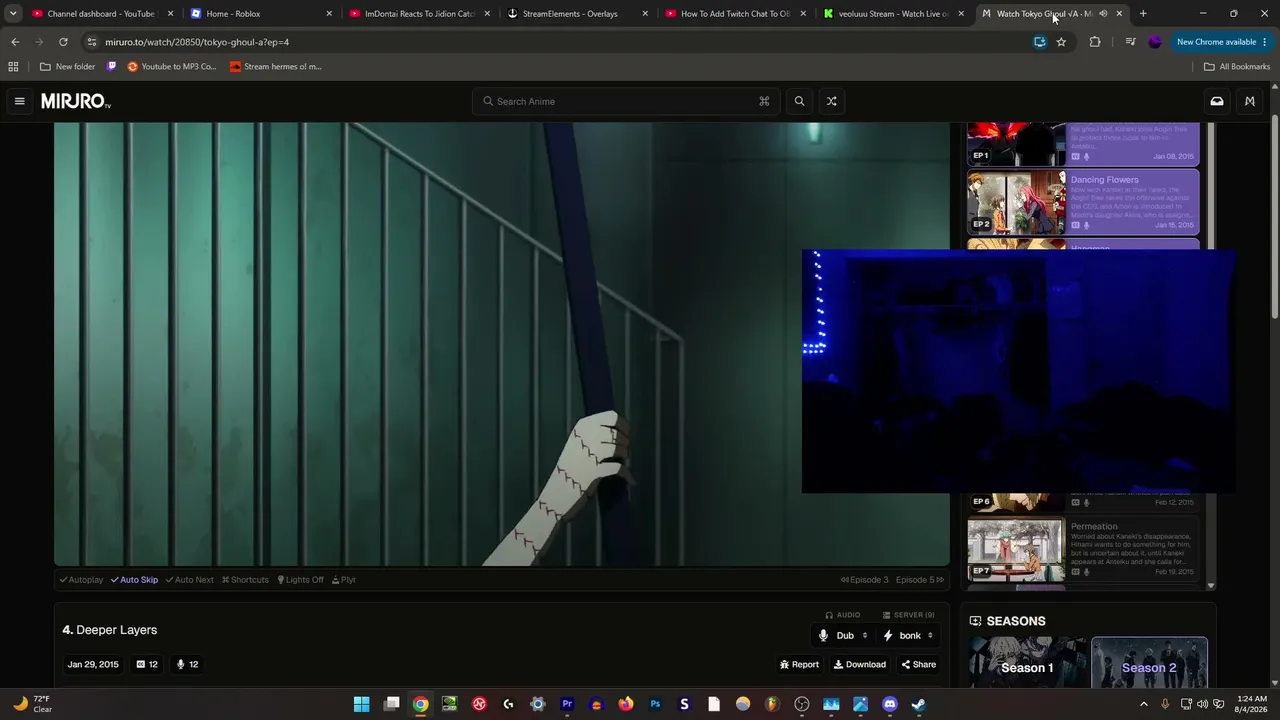1280x720 pixels.
Task: Toggle Lights Off mode
Action: click(x=300, y=580)
